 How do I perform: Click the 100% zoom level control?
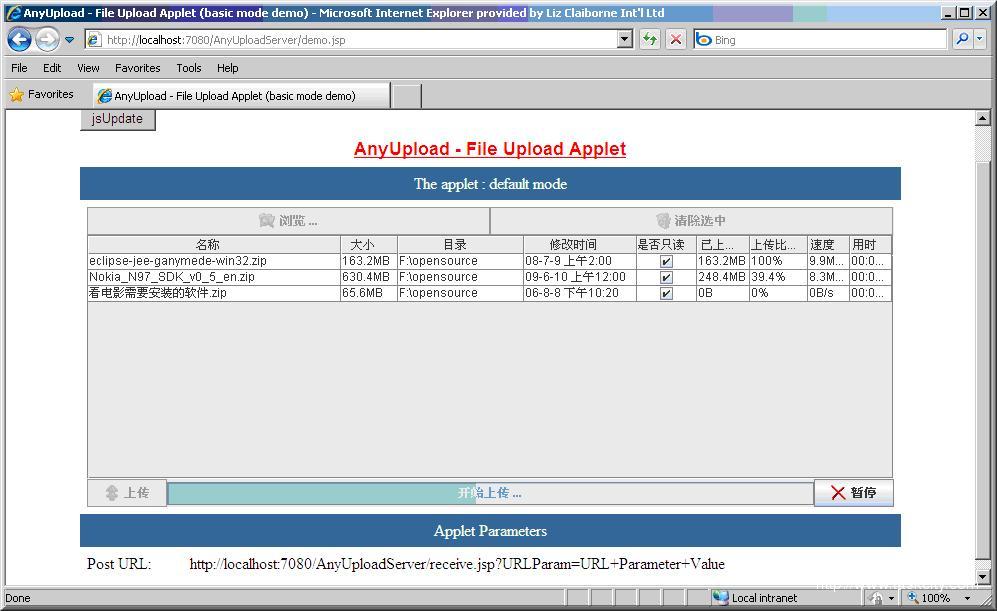coord(930,598)
